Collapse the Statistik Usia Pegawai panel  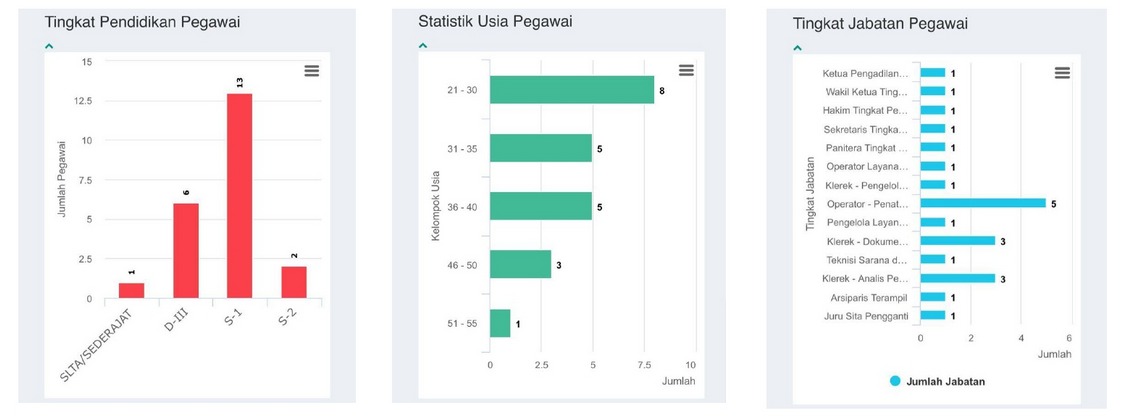click(422, 45)
